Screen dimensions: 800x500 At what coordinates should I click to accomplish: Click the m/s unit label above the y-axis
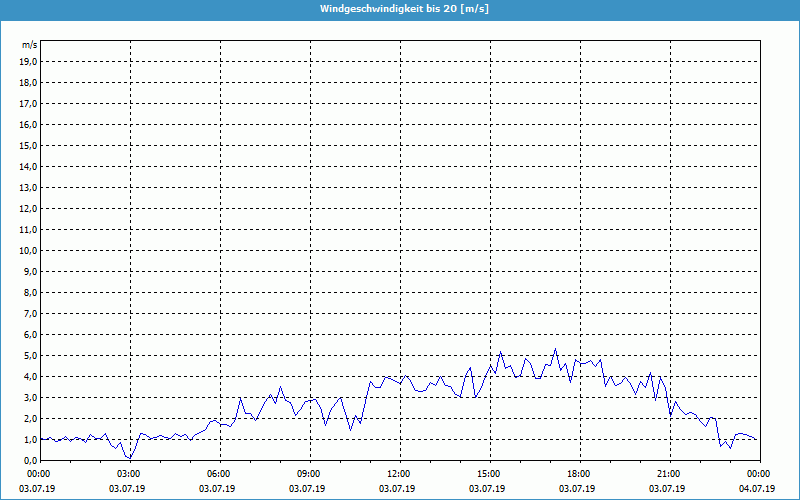tap(30, 45)
